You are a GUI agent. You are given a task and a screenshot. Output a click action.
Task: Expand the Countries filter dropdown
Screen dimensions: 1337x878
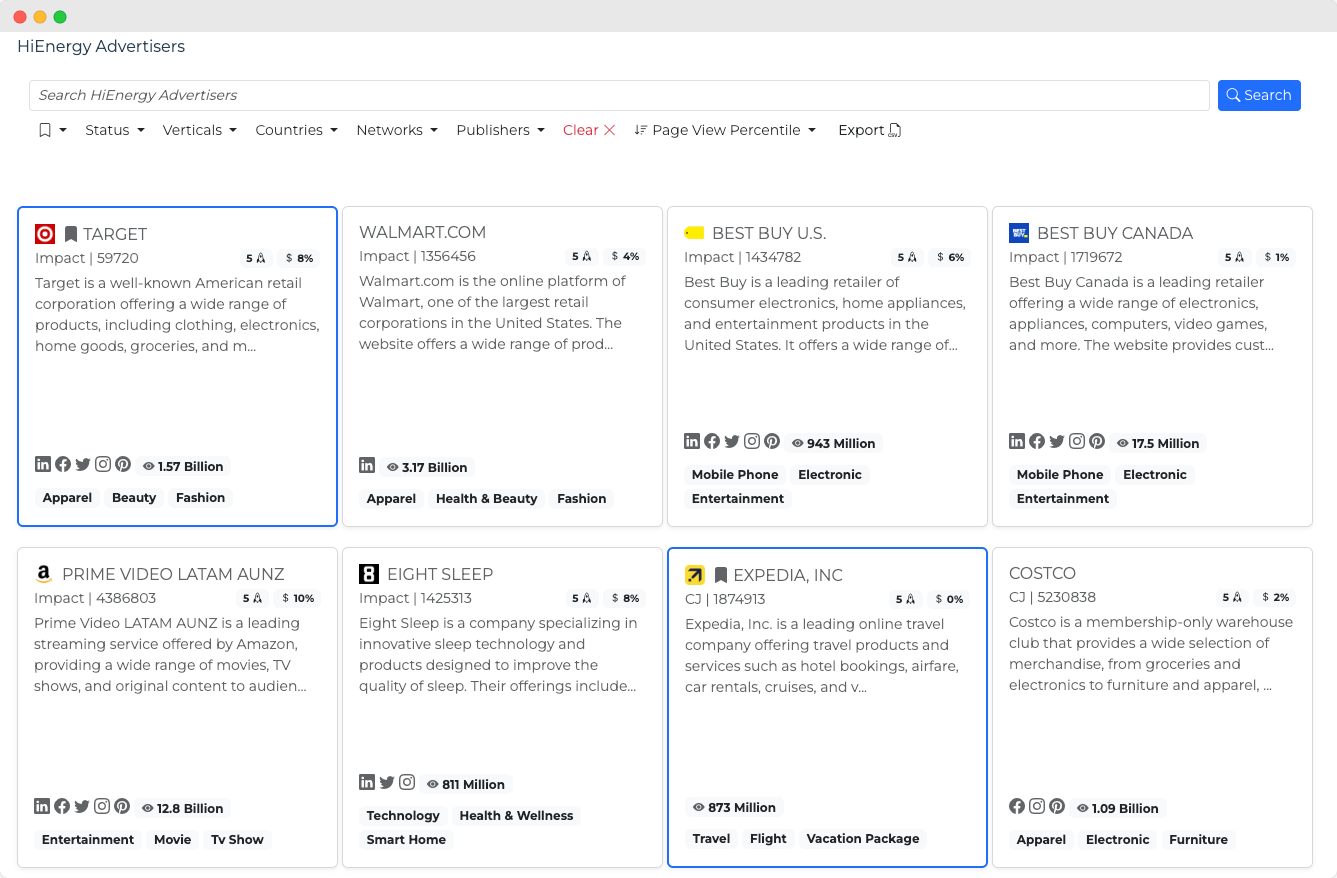[297, 130]
